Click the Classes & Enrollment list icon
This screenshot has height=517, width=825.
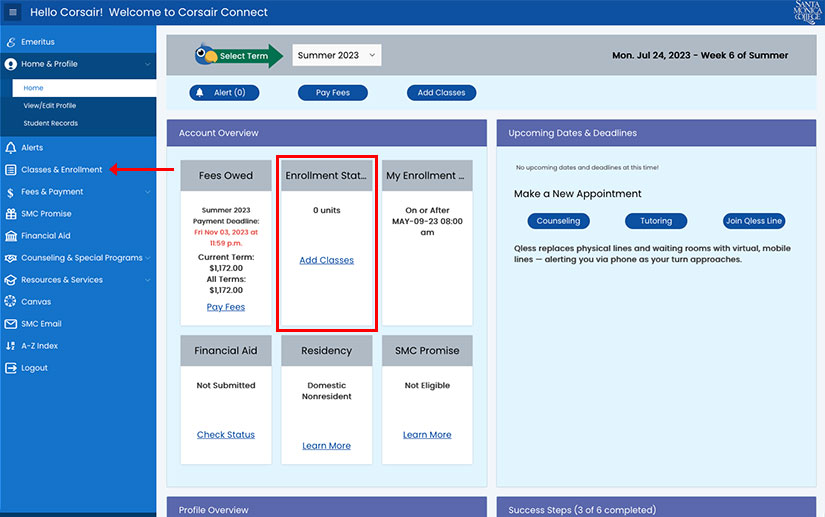coord(11,170)
